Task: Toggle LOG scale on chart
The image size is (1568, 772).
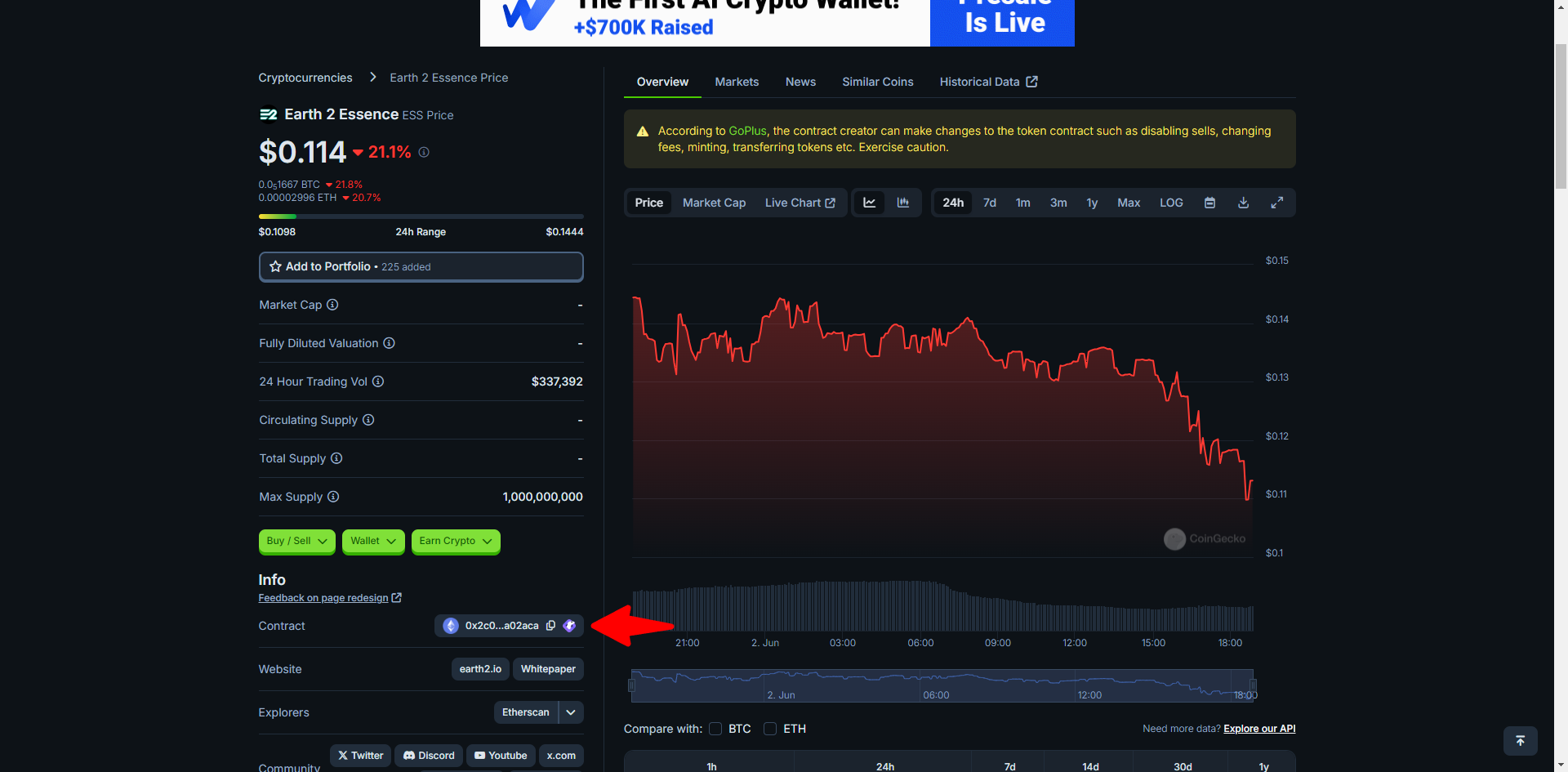Action: (1171, 203)
